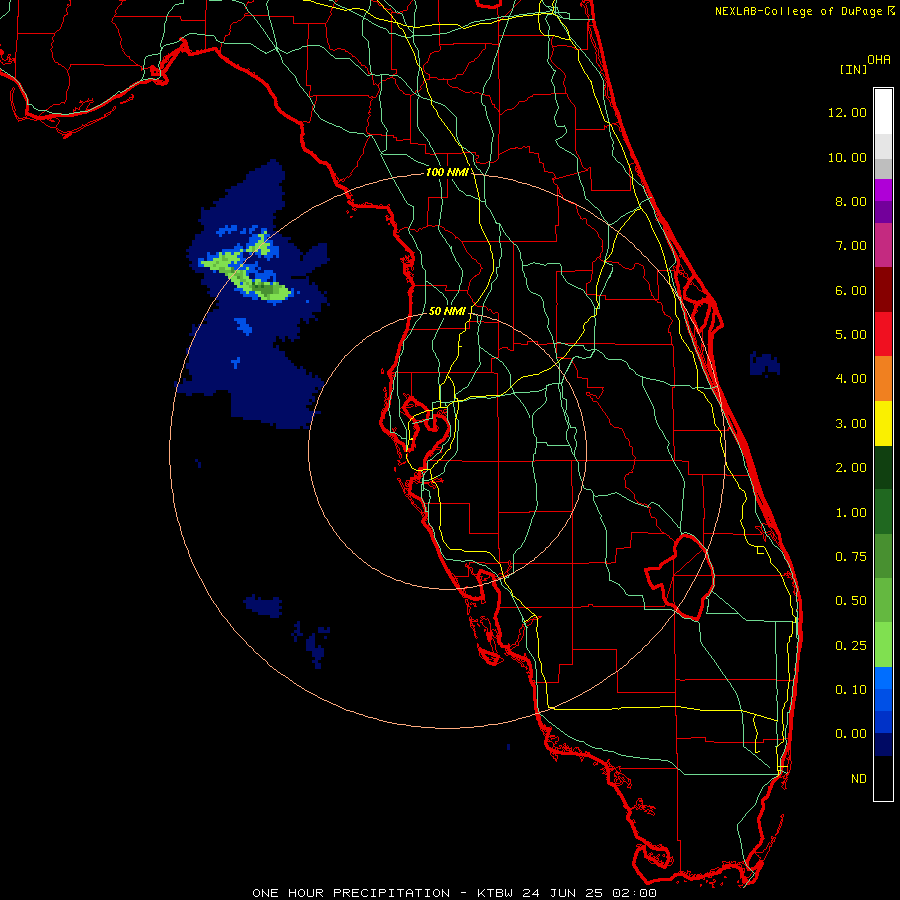Image resolution: width=900 pixels, height=900 pixels.
Task: Click the ND legend label
Action: [x=859, y=779]
